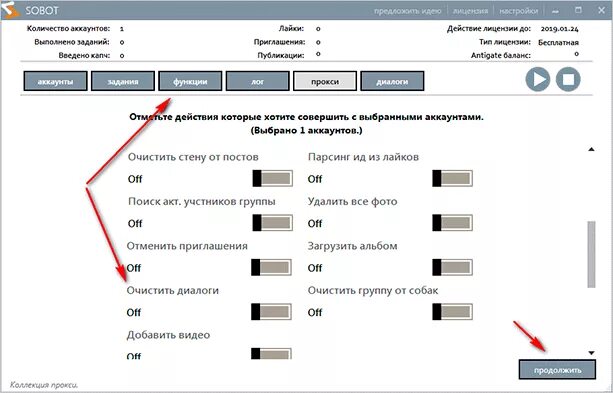Toggle Очистить группу от собак switch
The height and width of the screenshot is (393, 613).
pos(452,312)
